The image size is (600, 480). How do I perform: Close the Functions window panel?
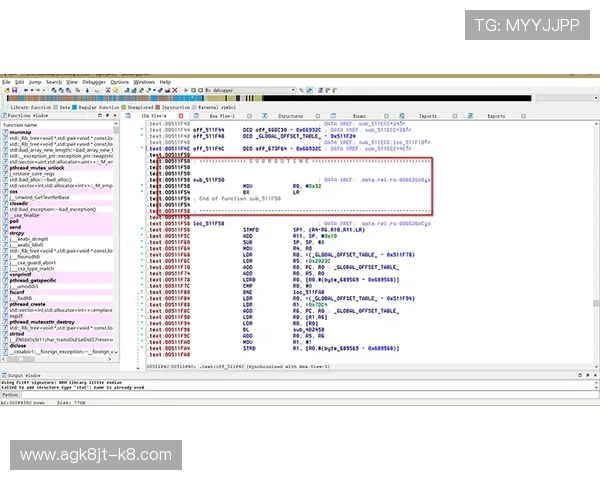(x=115, y=115)
